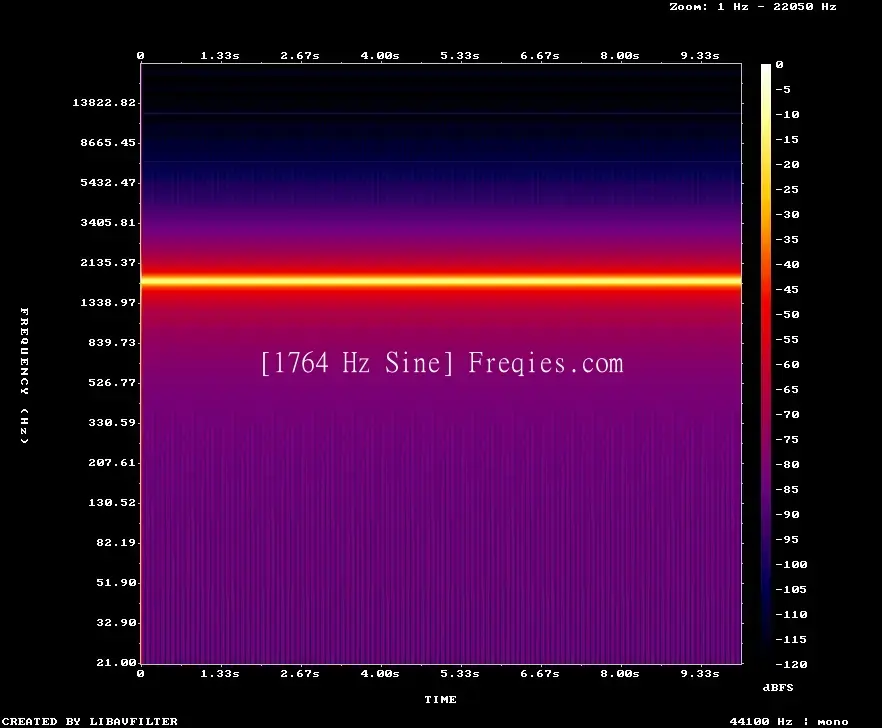The width and height of the screenshot is (882, 728).
Task: Click the bottom 5.33s time label
Action: point(460,673)
